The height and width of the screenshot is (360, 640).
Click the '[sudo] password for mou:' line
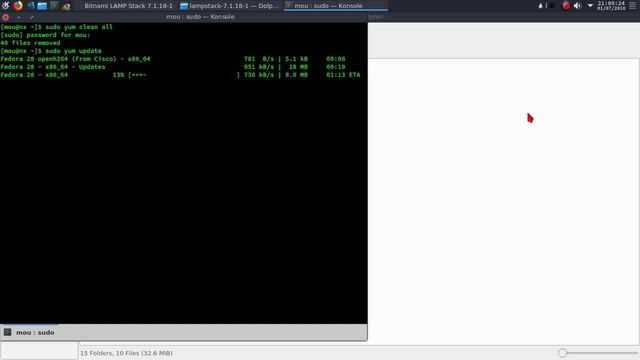(45, 35)
